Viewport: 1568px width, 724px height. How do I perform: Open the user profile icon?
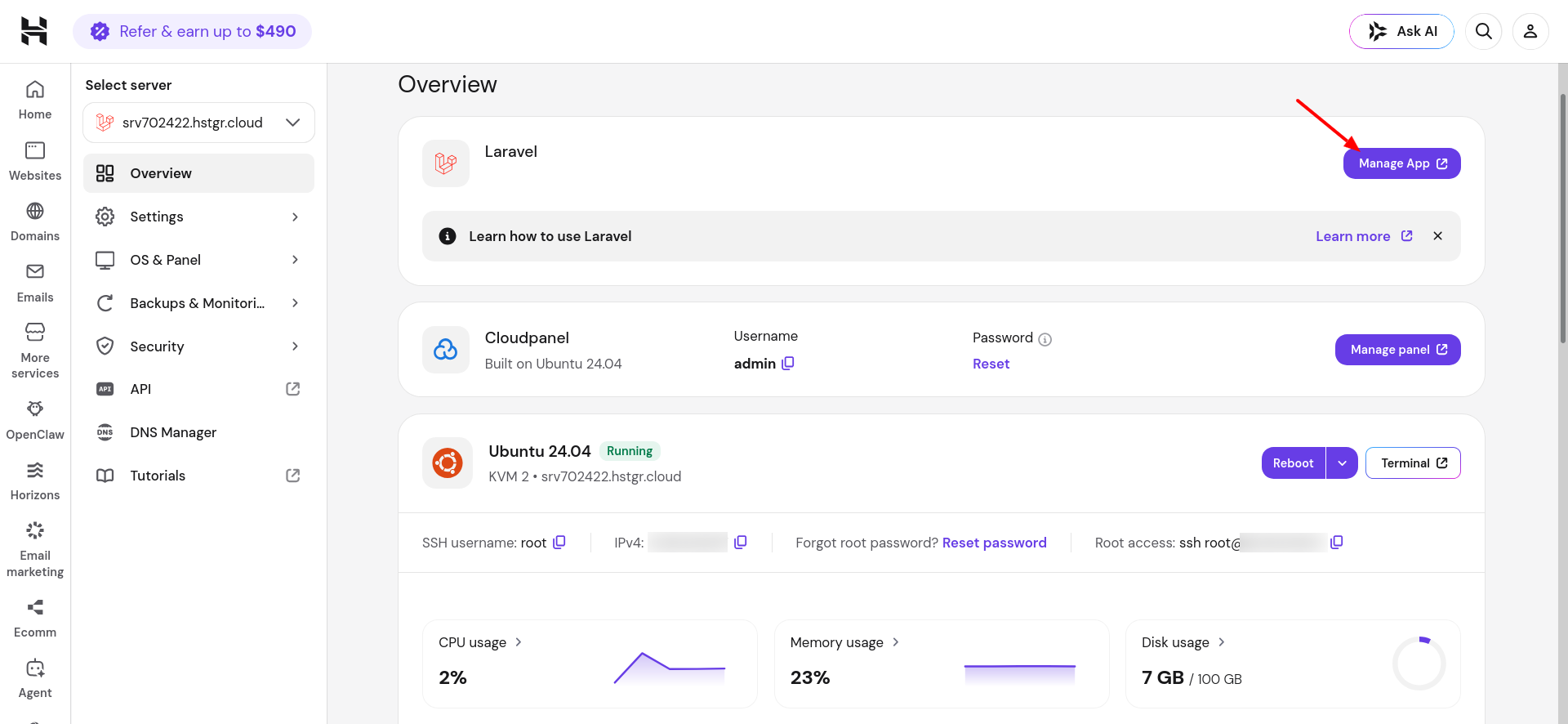[1530, 31]
